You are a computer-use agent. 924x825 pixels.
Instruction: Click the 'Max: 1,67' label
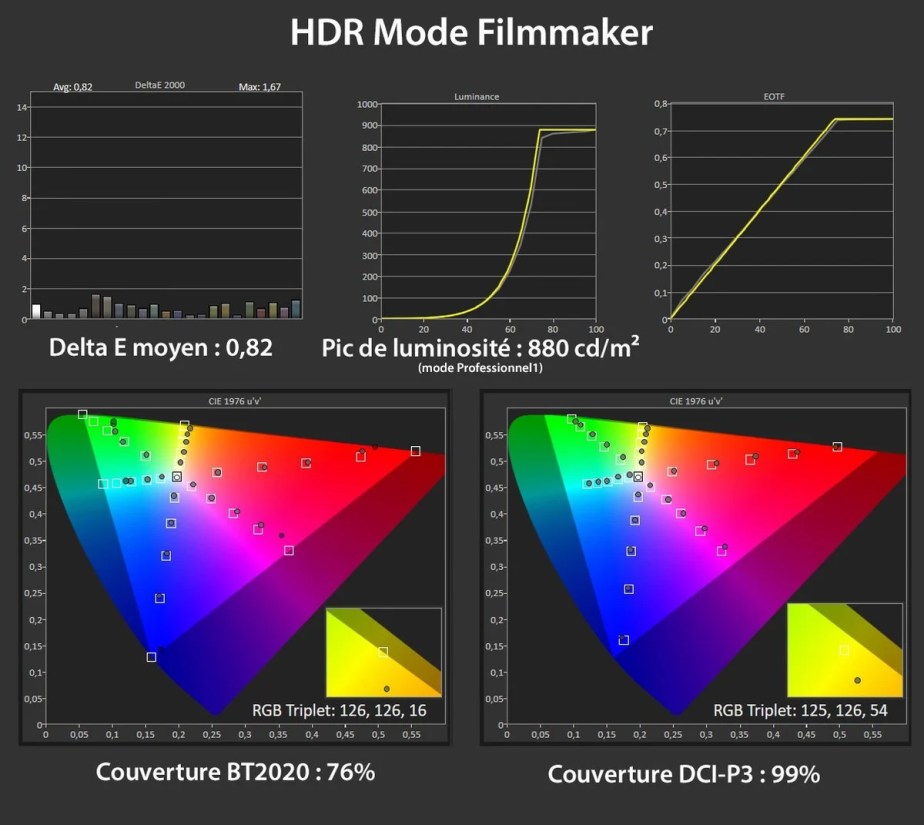tap(259, 87)
